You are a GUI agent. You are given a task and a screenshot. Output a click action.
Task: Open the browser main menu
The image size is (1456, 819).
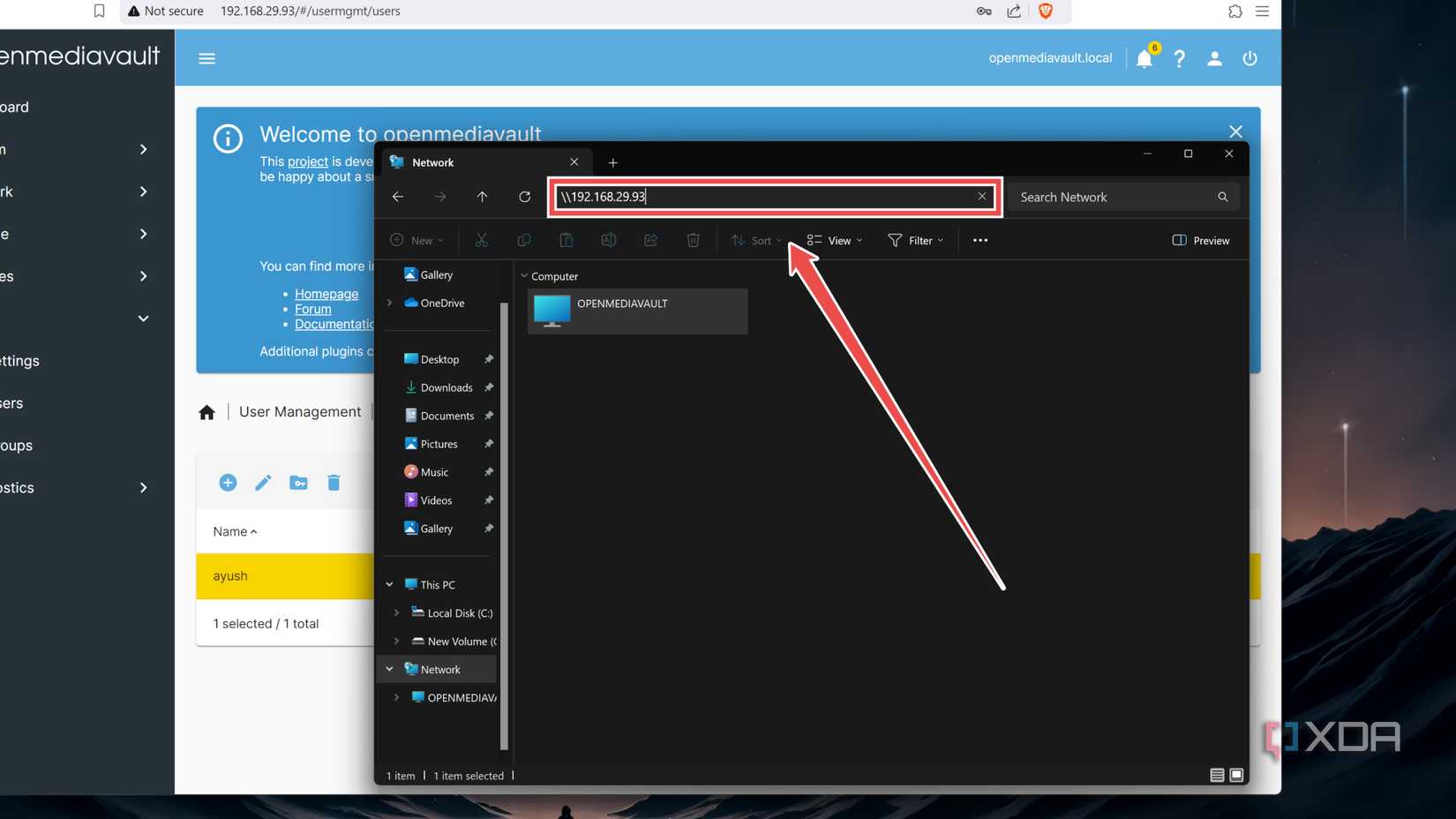[1262, 11]
